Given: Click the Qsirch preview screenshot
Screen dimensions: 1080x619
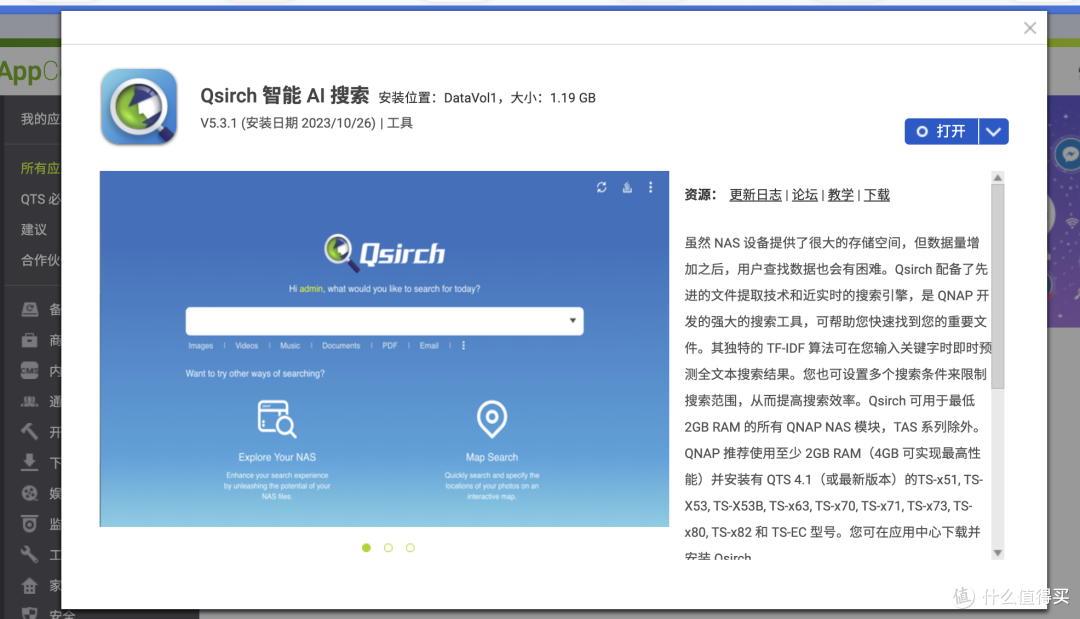Looking at the screenshot, I should pos(384,348).
